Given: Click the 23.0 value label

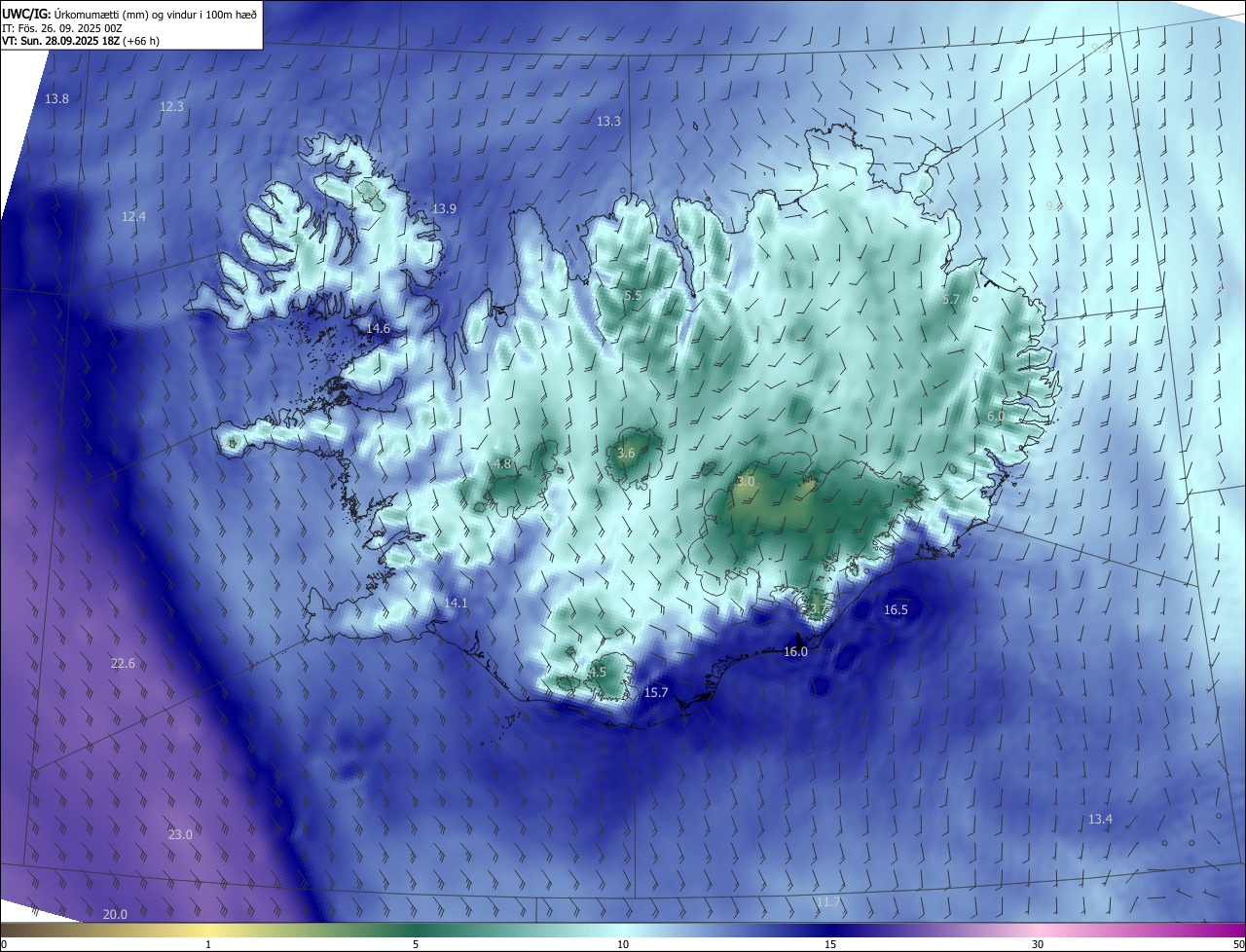Looking at the screenshot, I should [x=180, y=834].
